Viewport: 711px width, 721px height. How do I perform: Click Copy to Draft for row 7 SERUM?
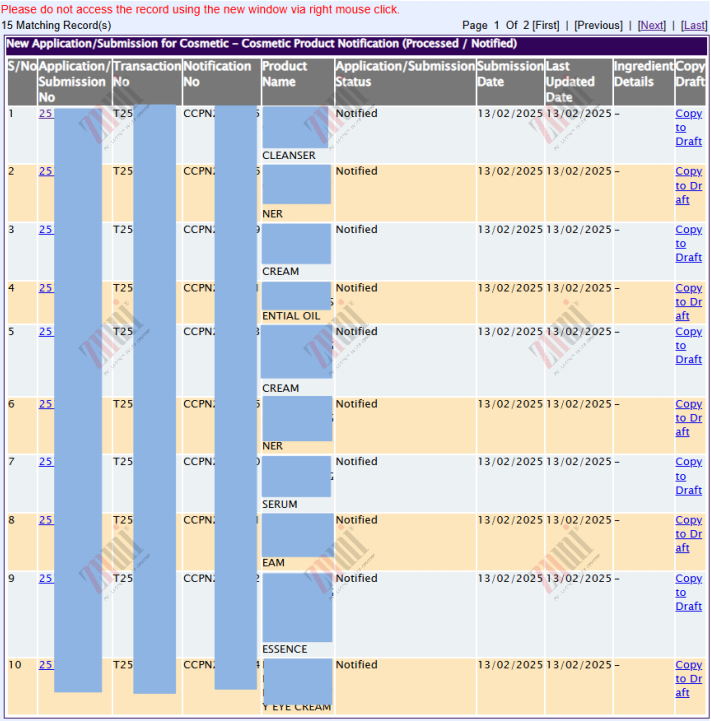[x=688, y=476]
